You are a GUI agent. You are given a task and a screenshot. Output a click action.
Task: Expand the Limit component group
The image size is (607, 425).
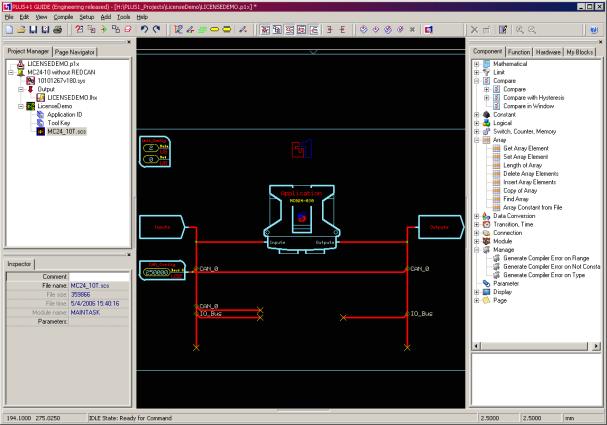(x=477, y=72)
